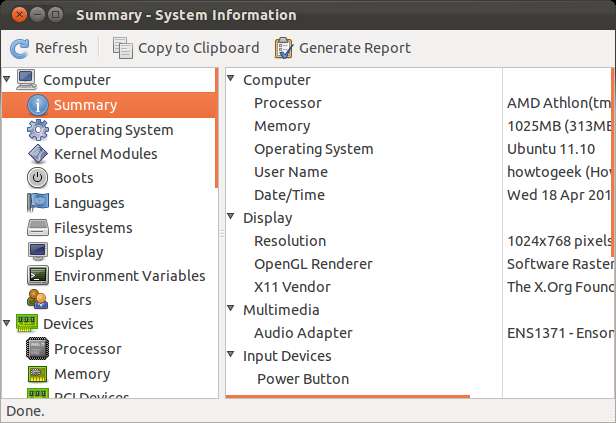
Task: Collapse the Computer tree in sidebar
Action: (8, 80)
